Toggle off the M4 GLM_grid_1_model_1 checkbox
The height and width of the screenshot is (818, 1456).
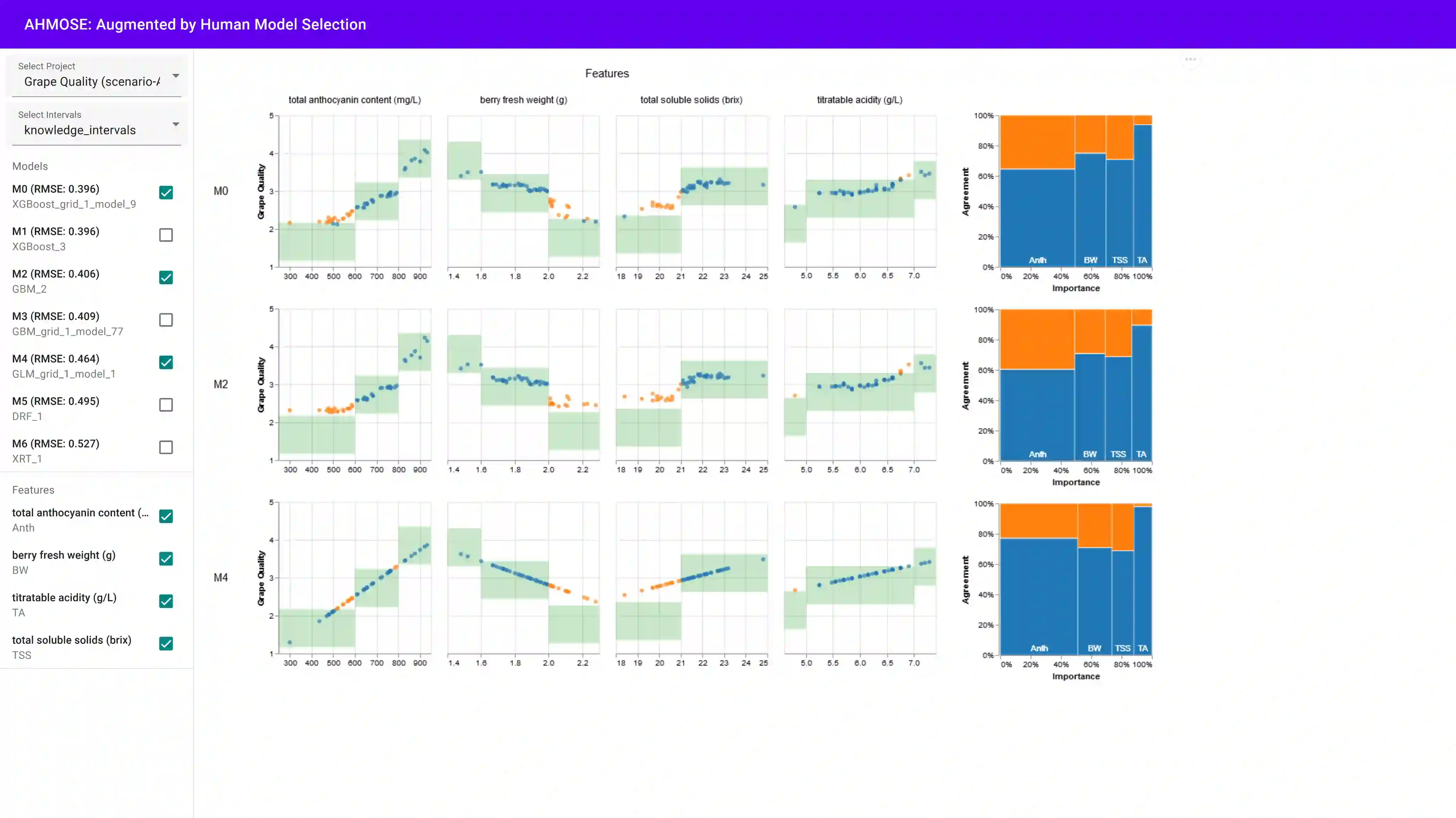click(x=166, y=362)
